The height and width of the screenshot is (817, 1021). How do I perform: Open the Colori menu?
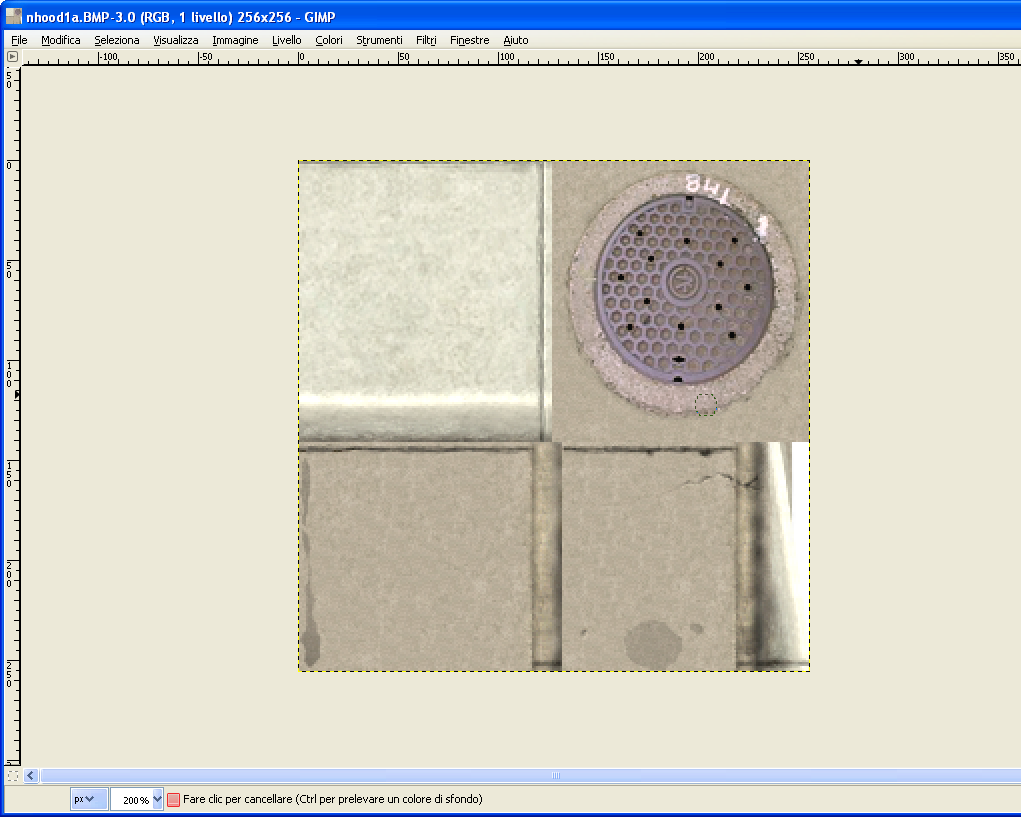(x=329, y=40)
